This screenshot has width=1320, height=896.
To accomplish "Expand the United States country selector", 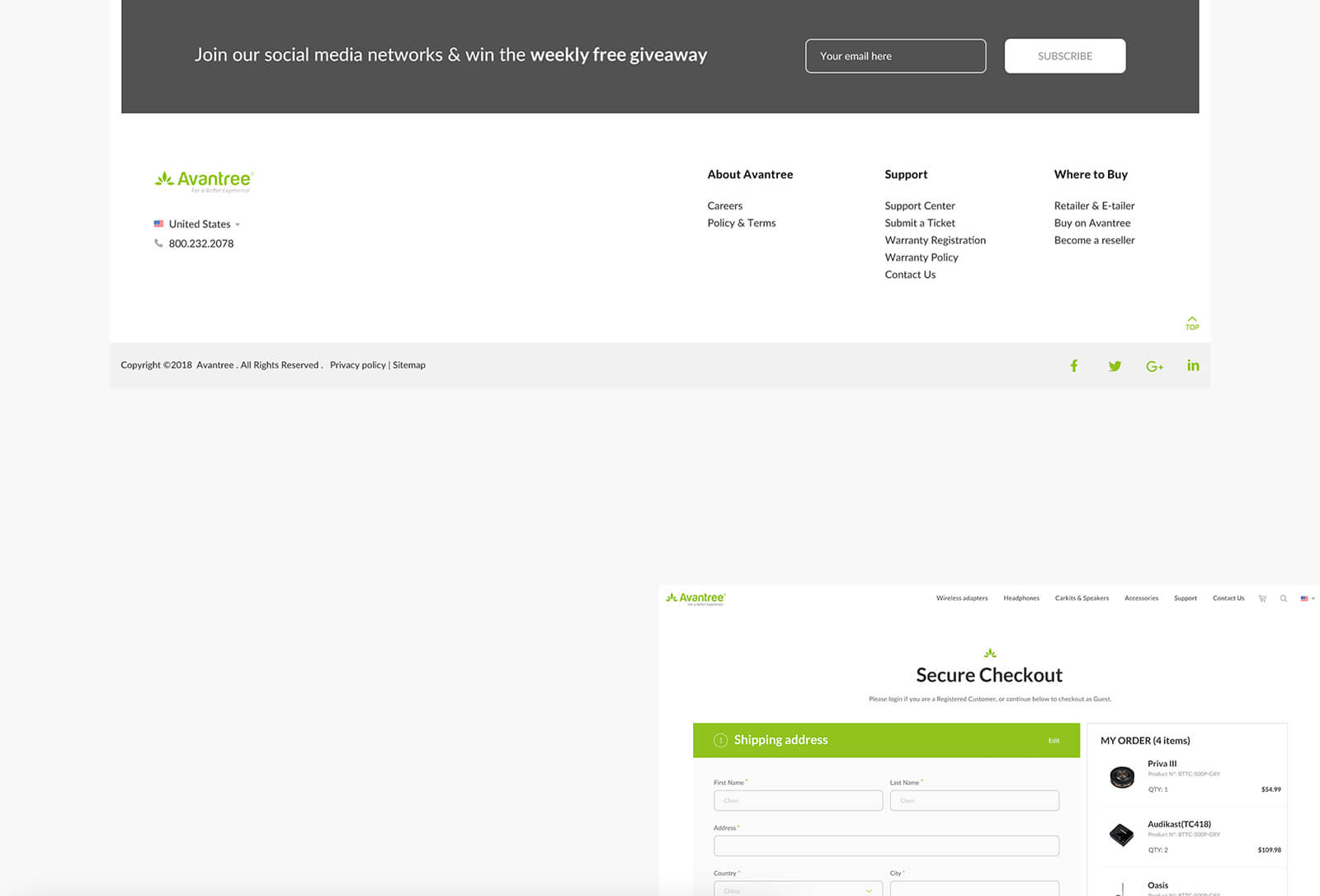I will (198, 224).
